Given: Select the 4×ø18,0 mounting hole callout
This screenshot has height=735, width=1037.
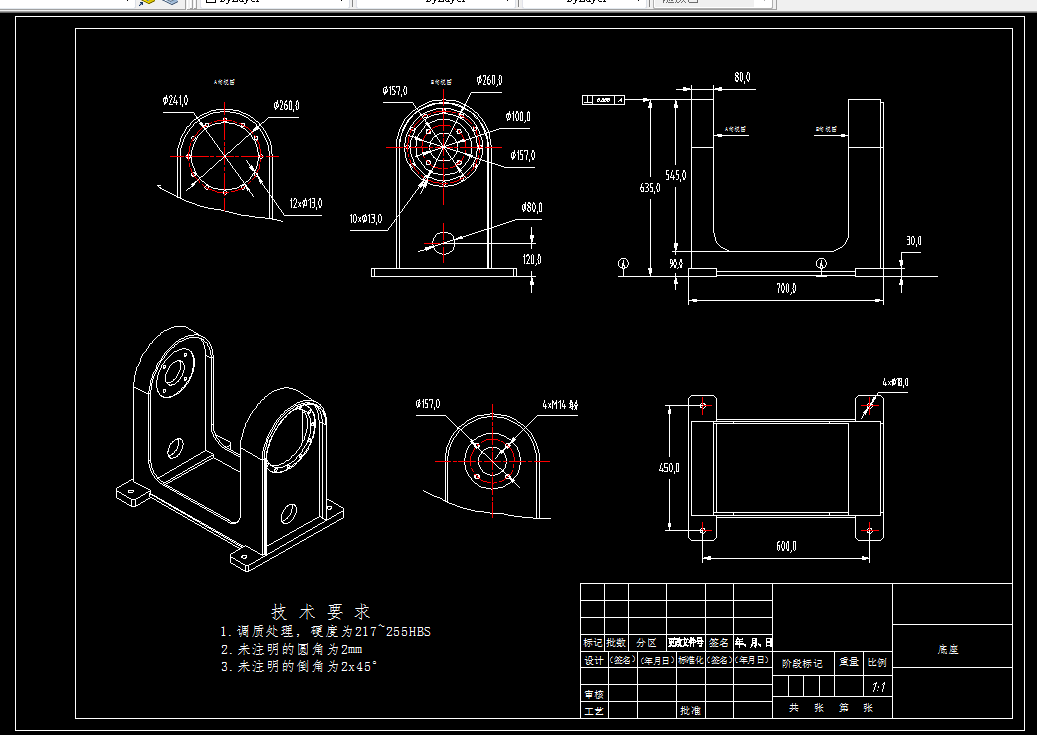Looking at the screenshot, I should (895, 382).
